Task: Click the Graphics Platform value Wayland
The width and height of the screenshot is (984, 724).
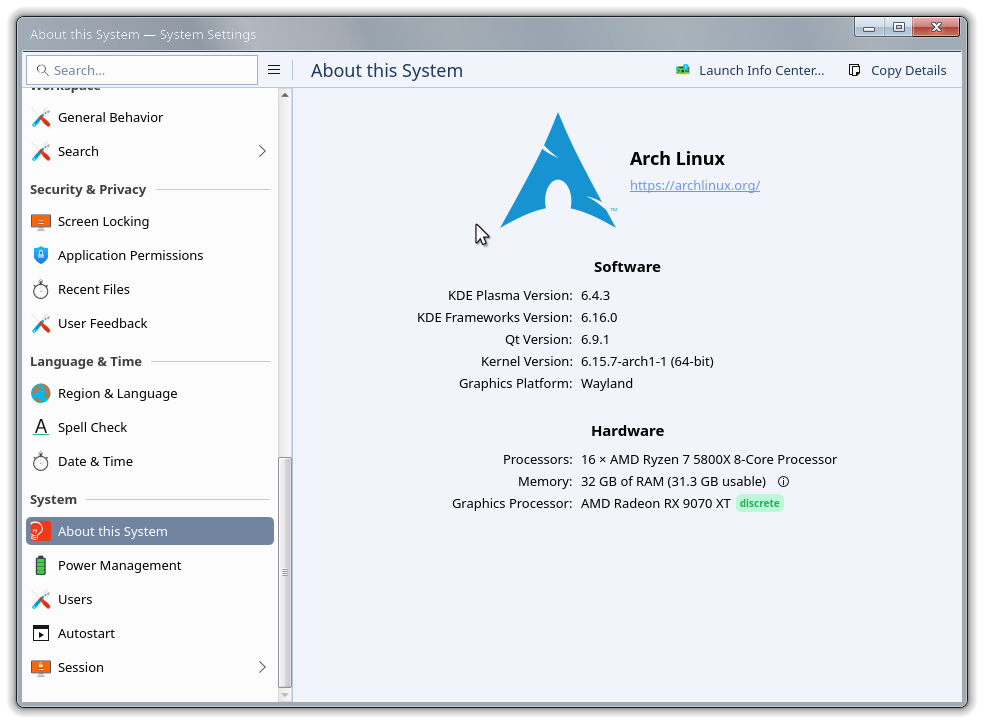Action: pos(607,383)
